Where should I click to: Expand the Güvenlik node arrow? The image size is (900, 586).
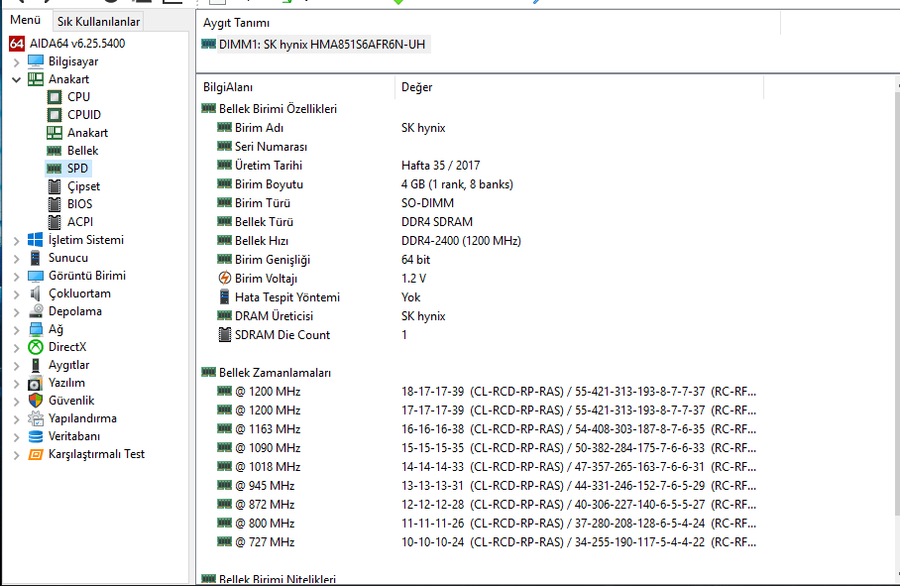click(17, 402)
